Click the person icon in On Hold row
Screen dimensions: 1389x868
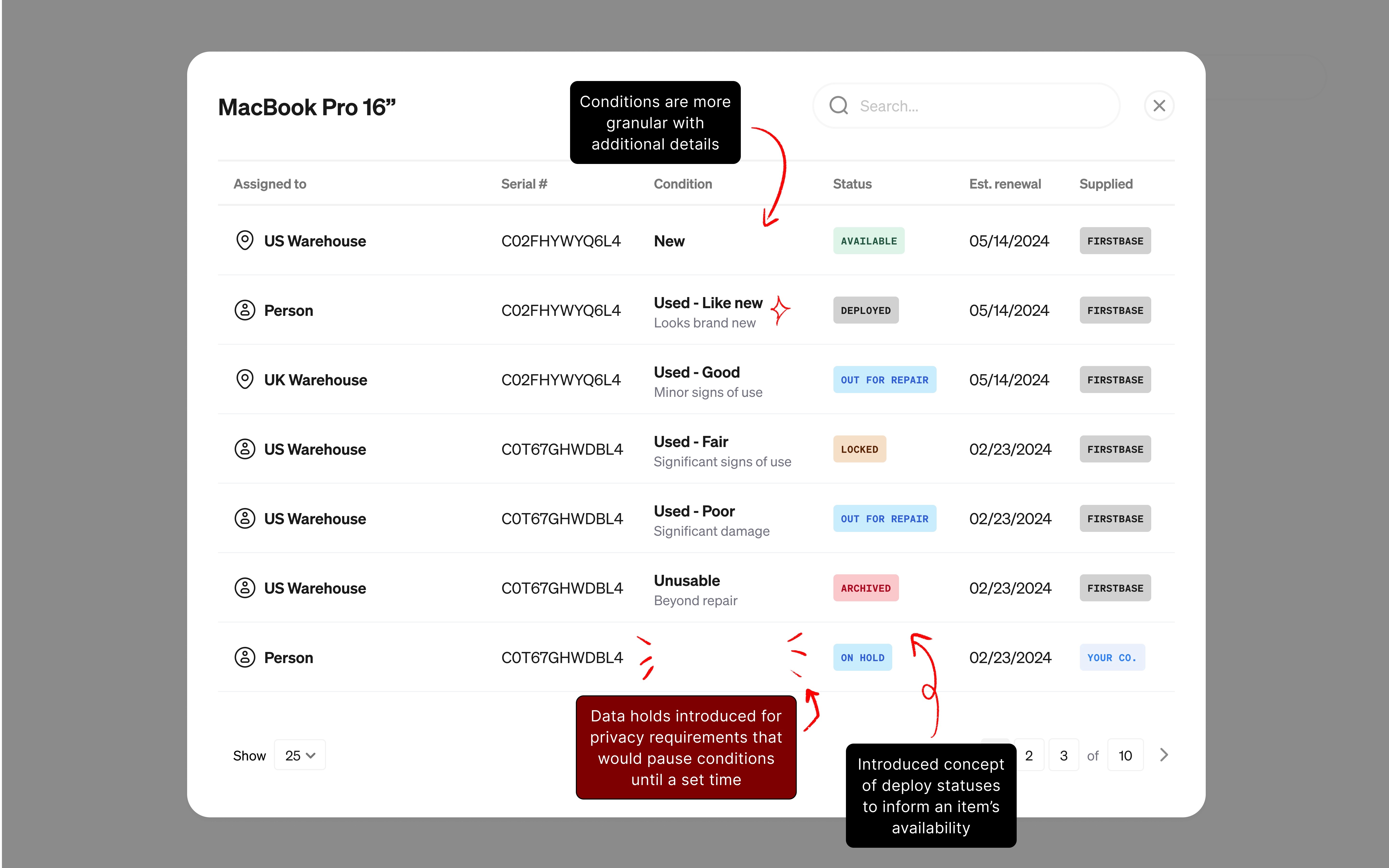245,657
